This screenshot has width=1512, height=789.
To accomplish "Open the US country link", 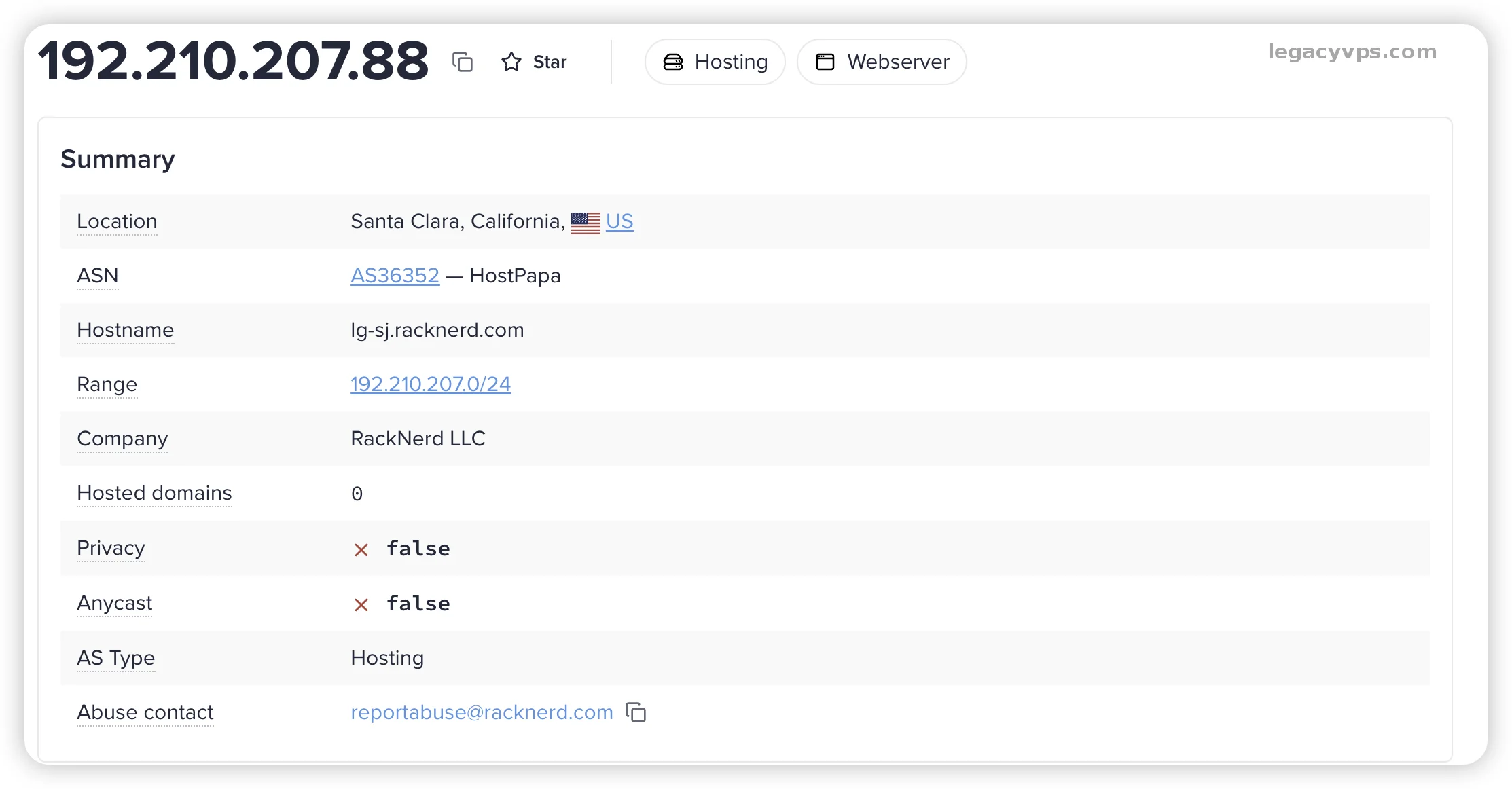I will 619,221.
